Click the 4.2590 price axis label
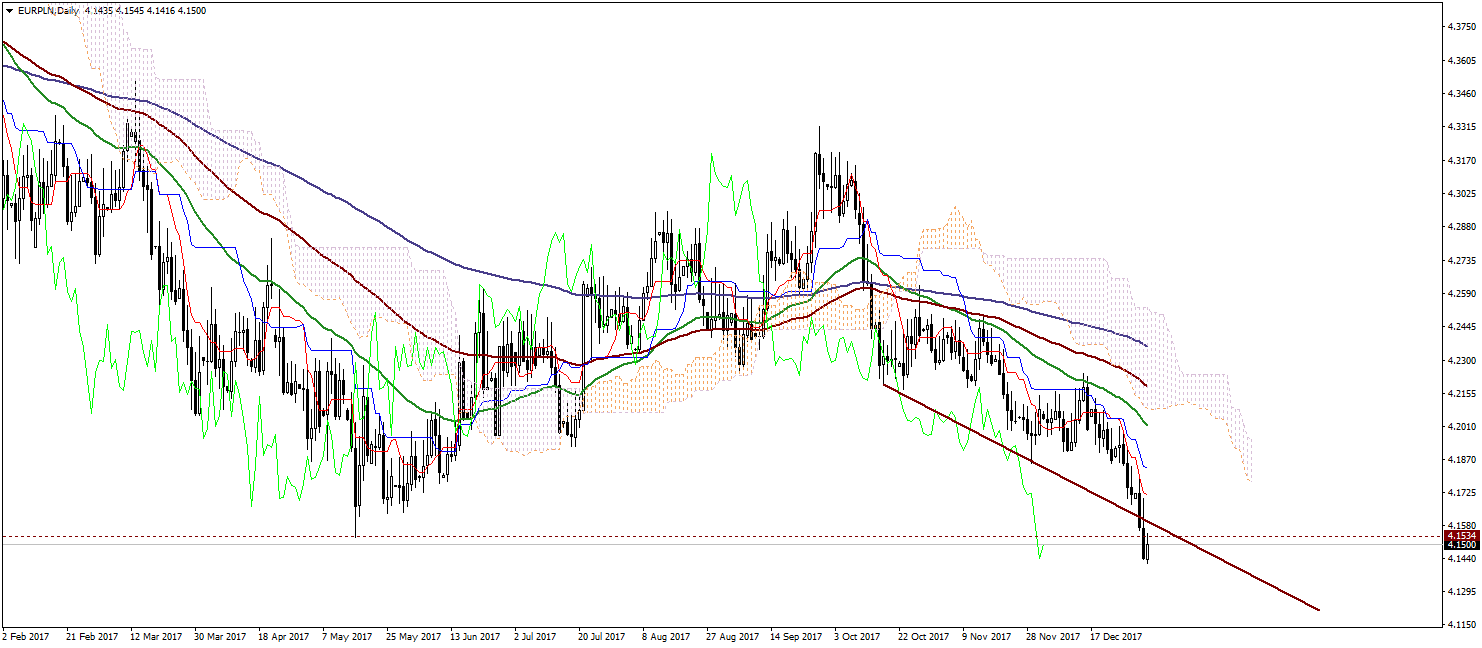Image resolution: width=1482 pixels, height=648 pixels. tap(1462, 293)
